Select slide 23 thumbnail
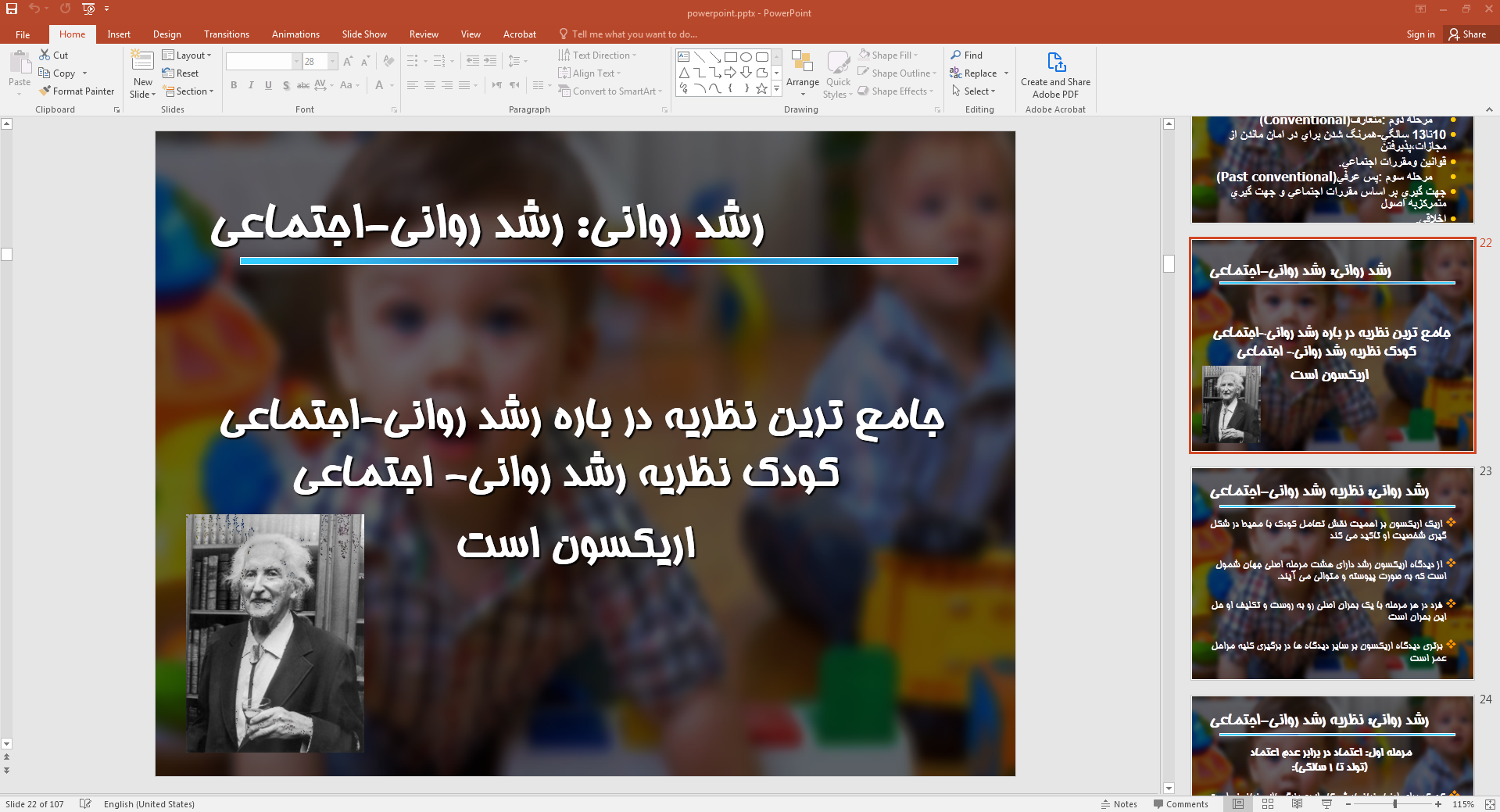Viewport: 1500px width, 812px height. click(x=1332, y=573)
